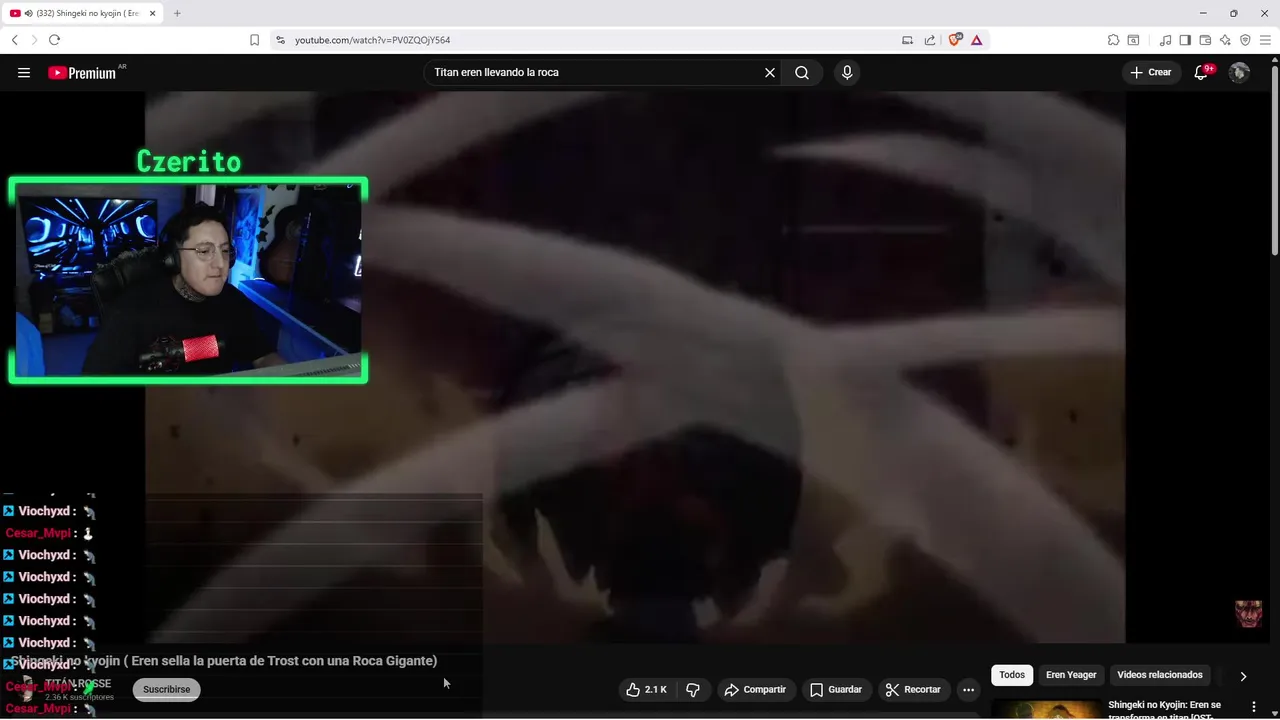This screenshot has height=720, width=1280.
Task: Open the Crear menu
Action: (1151, 72)
